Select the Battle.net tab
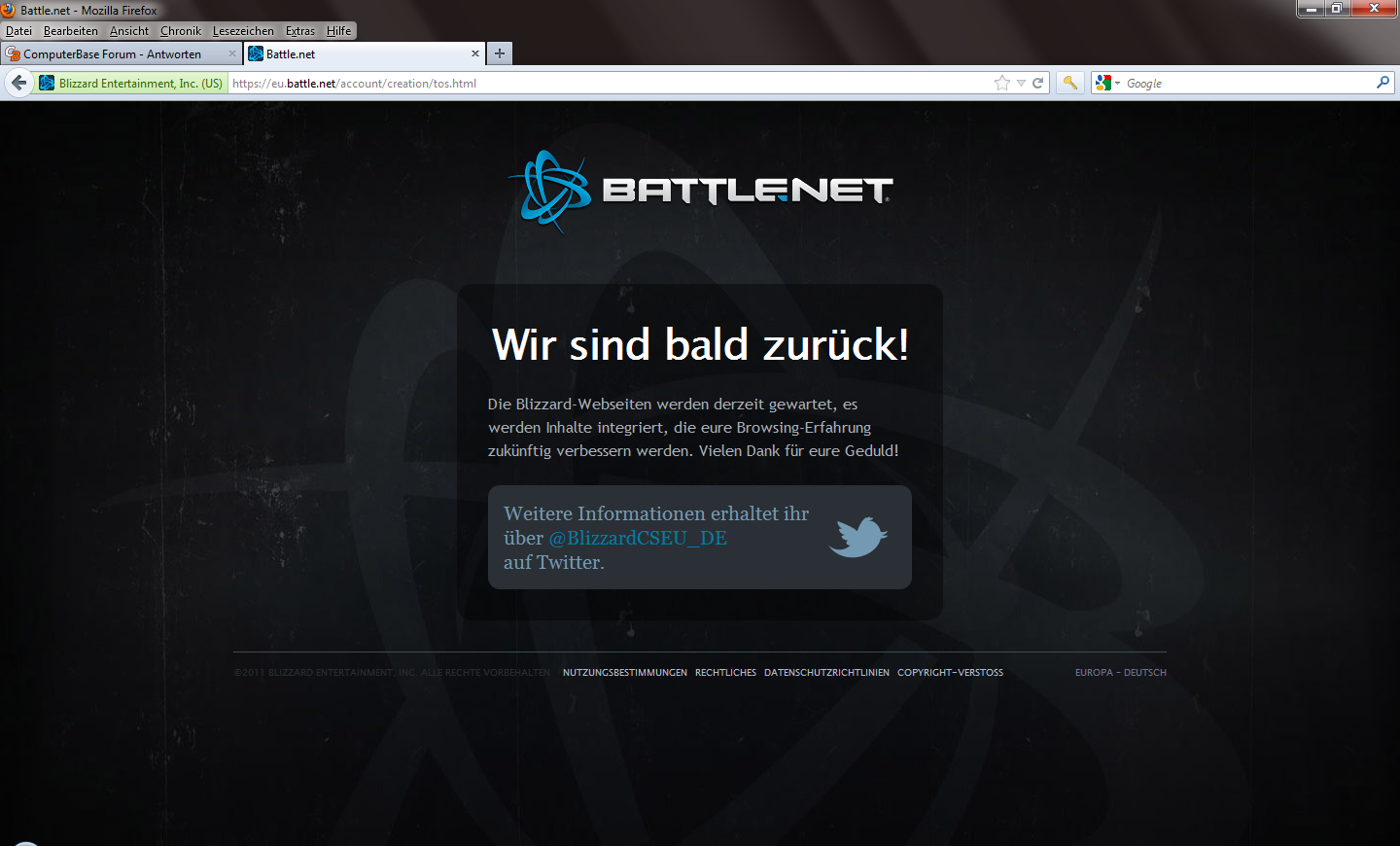This screenshot has width=1400, height=846. (365, 53)
